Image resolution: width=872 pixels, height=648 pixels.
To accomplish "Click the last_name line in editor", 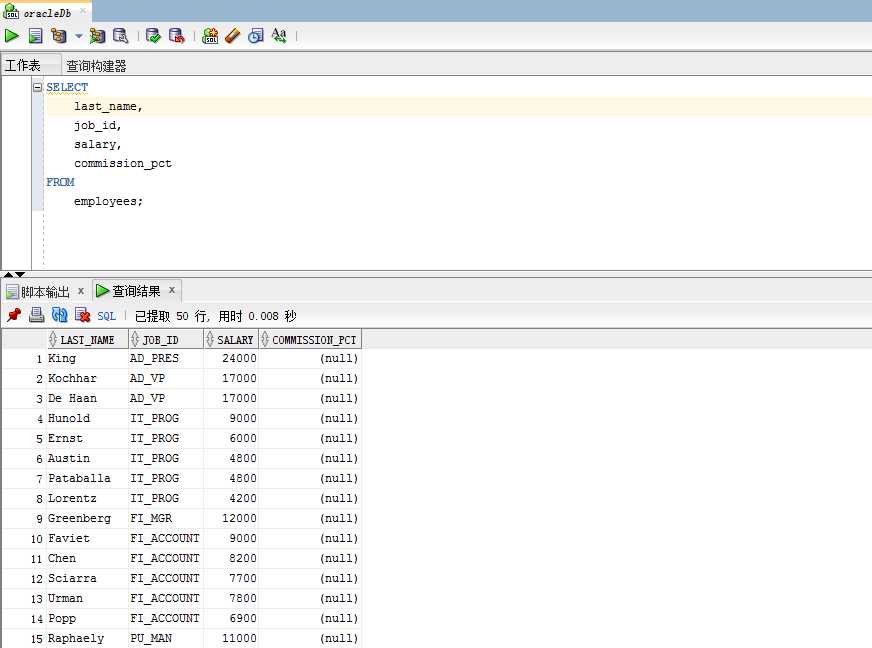I will (108, 106).
